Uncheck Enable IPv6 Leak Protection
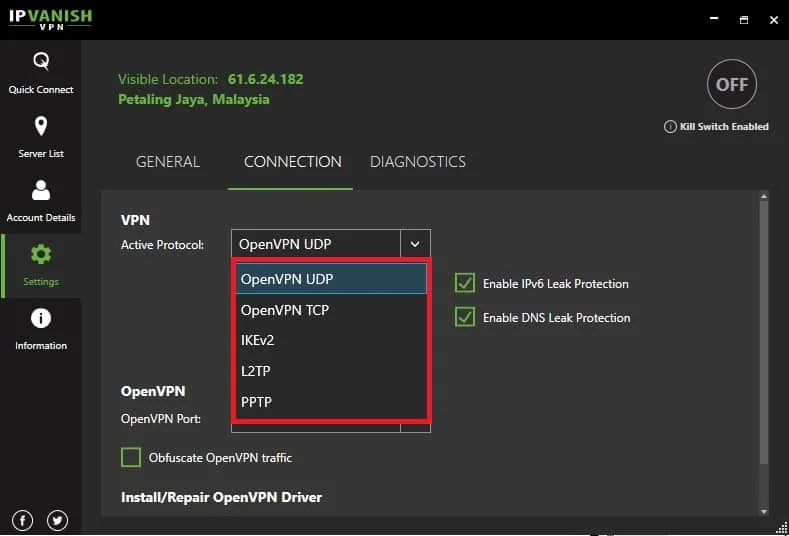Viewport: 789px width, 536px height. click(x=464, y=283)
